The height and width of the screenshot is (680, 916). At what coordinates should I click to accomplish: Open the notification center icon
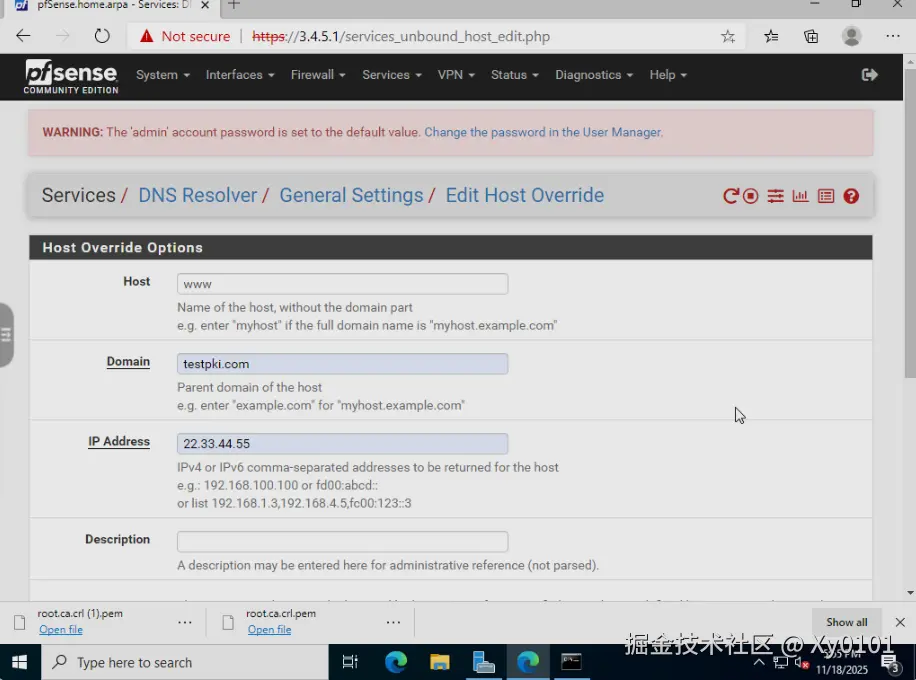coord(890,663)
